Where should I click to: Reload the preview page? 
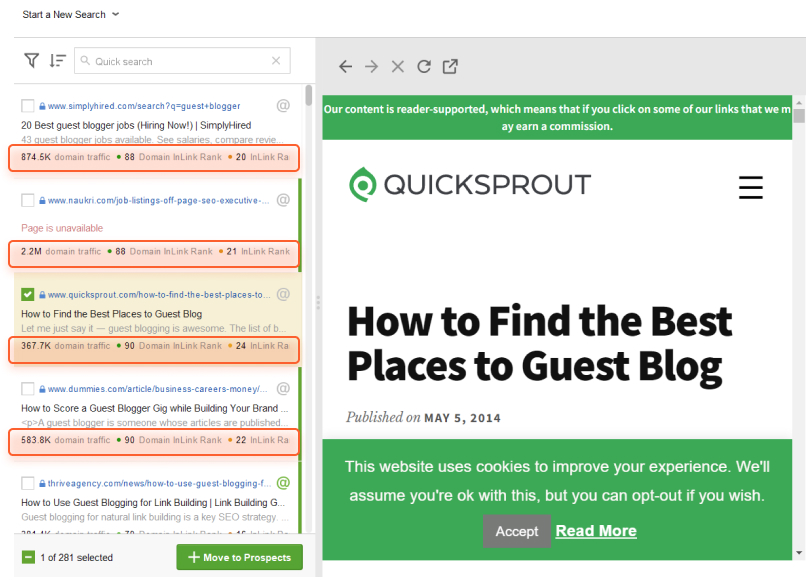[x=424, y=66]
